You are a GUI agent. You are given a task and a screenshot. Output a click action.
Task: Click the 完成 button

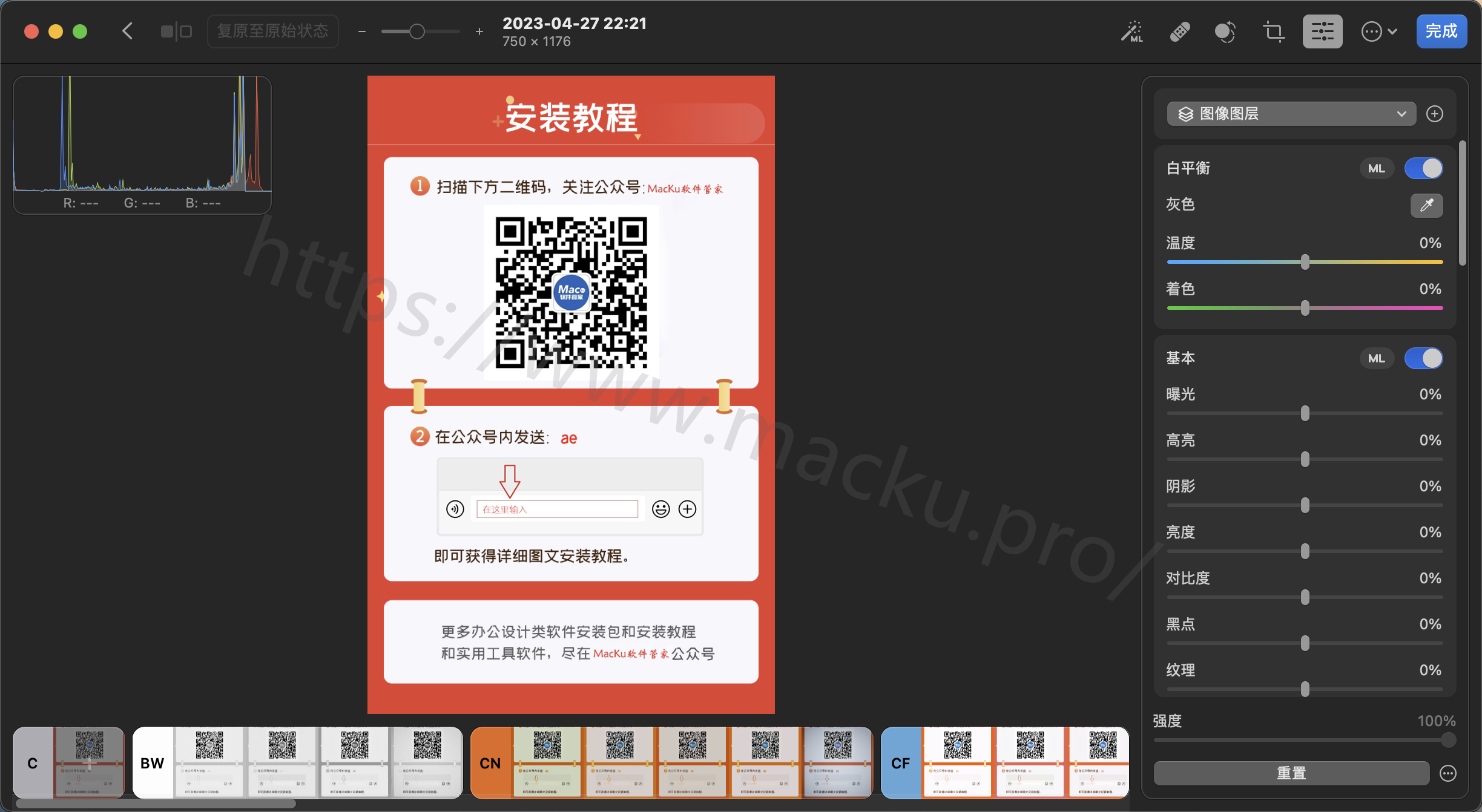click(1441, 31)
